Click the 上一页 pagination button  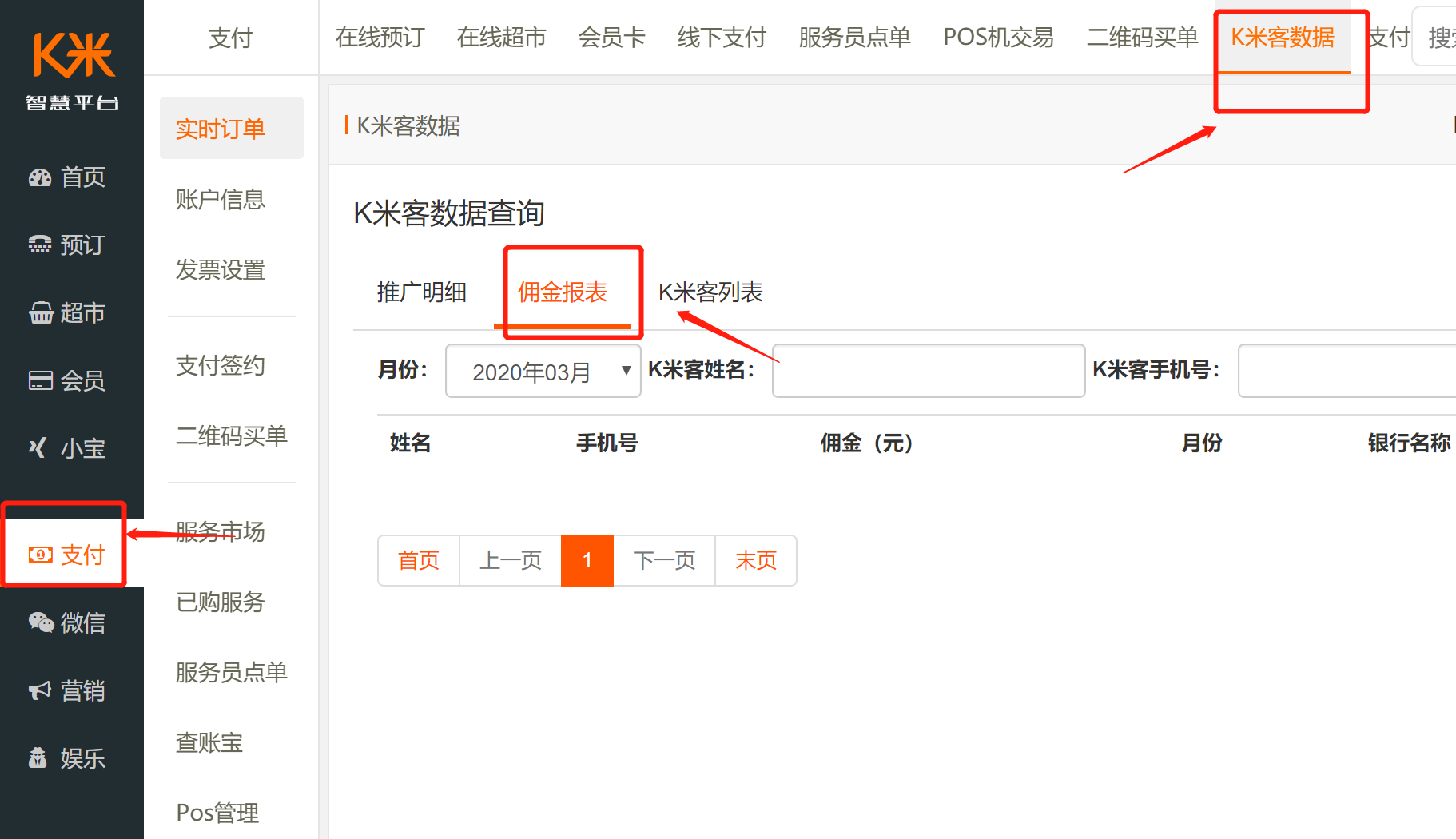511,560
